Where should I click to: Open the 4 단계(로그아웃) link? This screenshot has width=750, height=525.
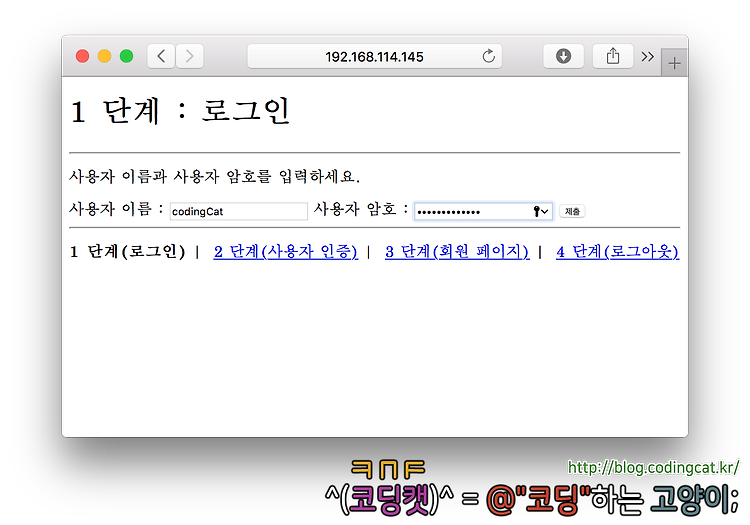point(618,252)
